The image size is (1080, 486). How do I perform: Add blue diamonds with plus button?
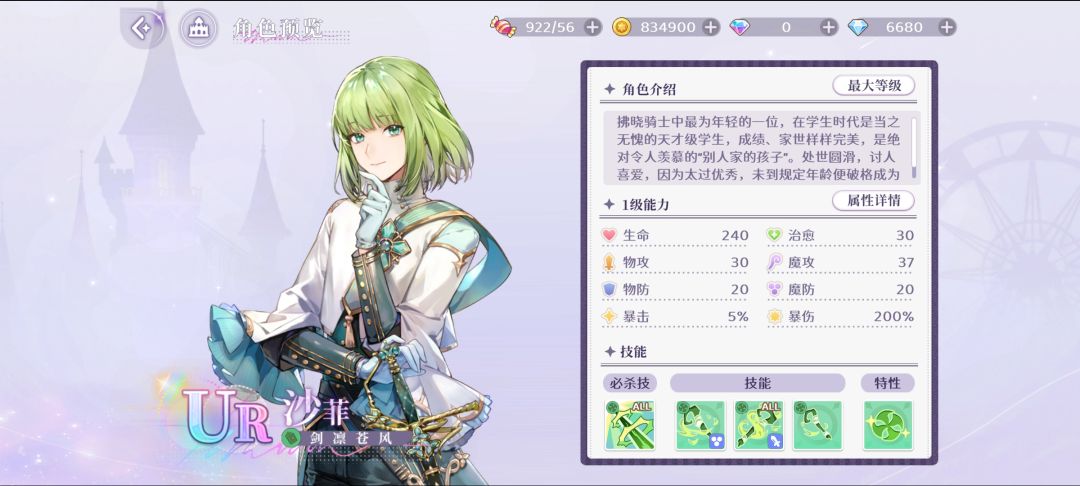pyautogui.click(x=948, y=27)
